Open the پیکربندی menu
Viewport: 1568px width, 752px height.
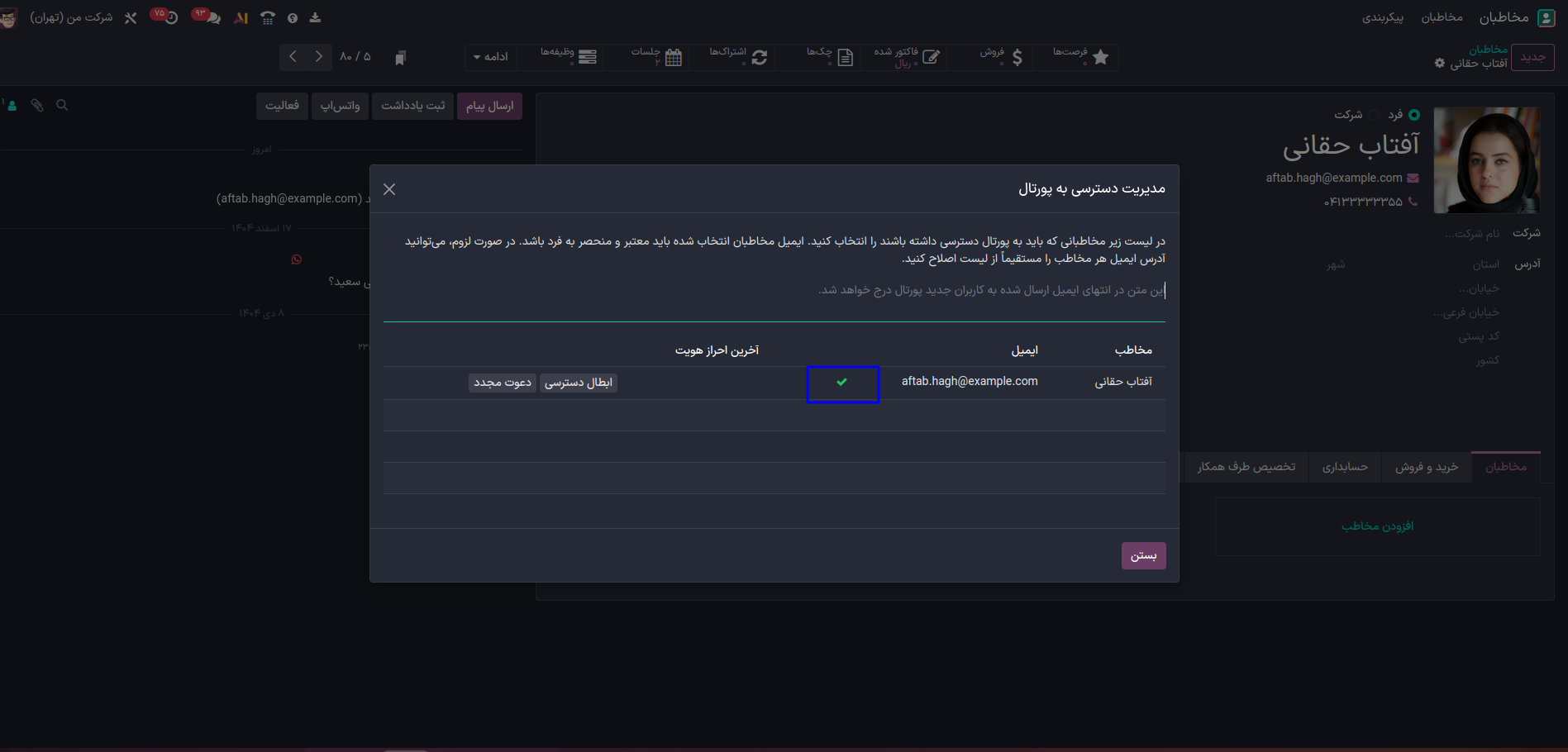(x=1383, y=17)
